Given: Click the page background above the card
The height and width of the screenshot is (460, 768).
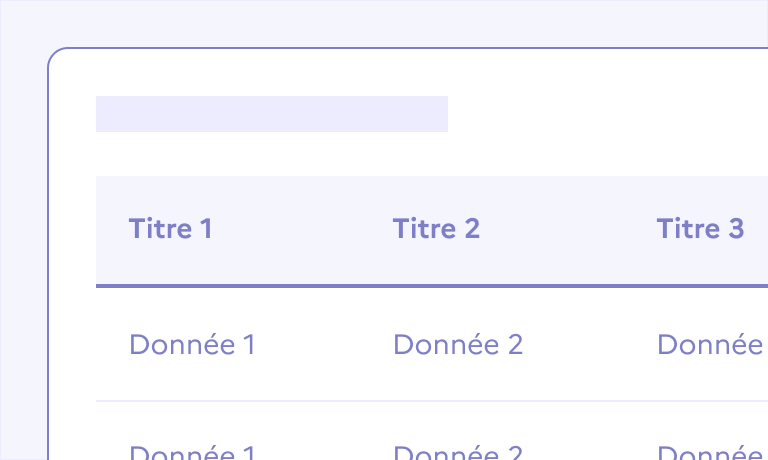Looking at the screenshot, I should tap(400, 22).
